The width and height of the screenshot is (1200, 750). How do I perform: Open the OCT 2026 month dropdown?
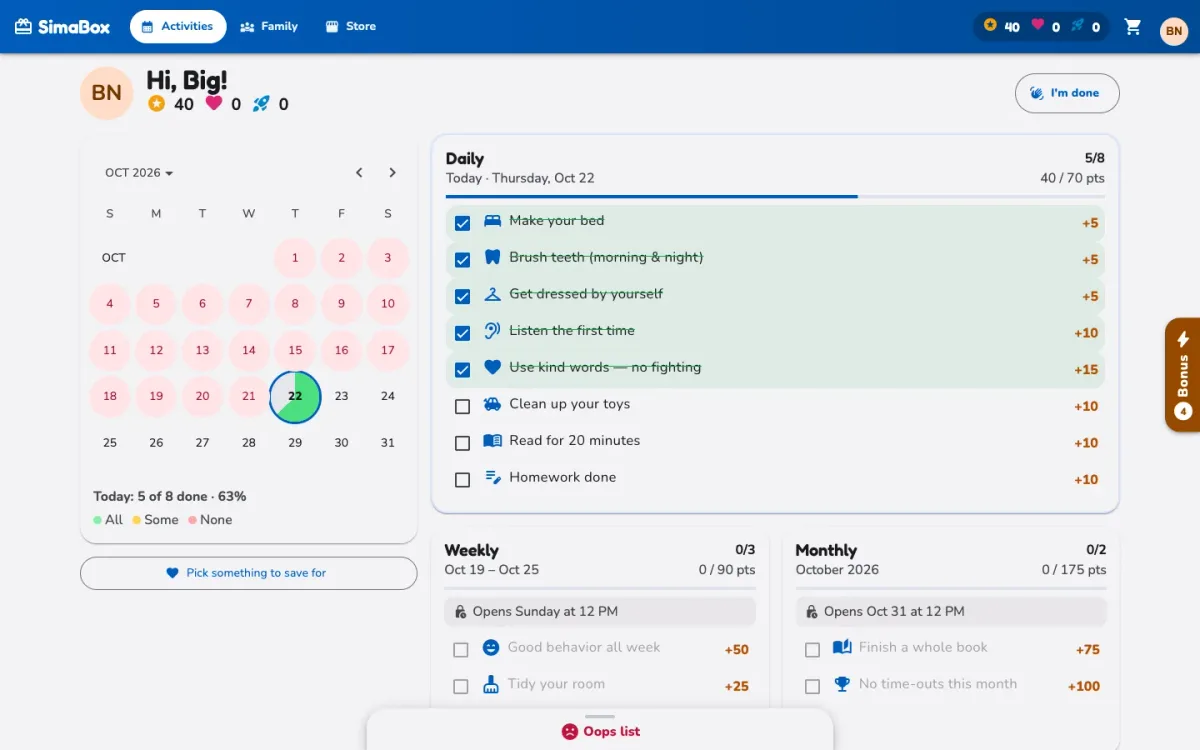(x=139, y=173)
